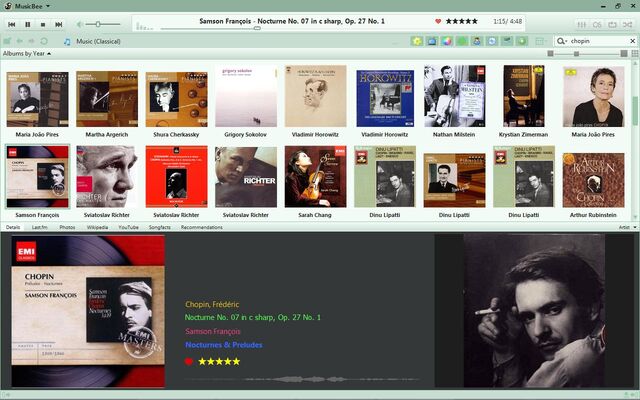Switch to the Photos tab
This screenshot has height=400, width=640.
(x=67, y=227)
